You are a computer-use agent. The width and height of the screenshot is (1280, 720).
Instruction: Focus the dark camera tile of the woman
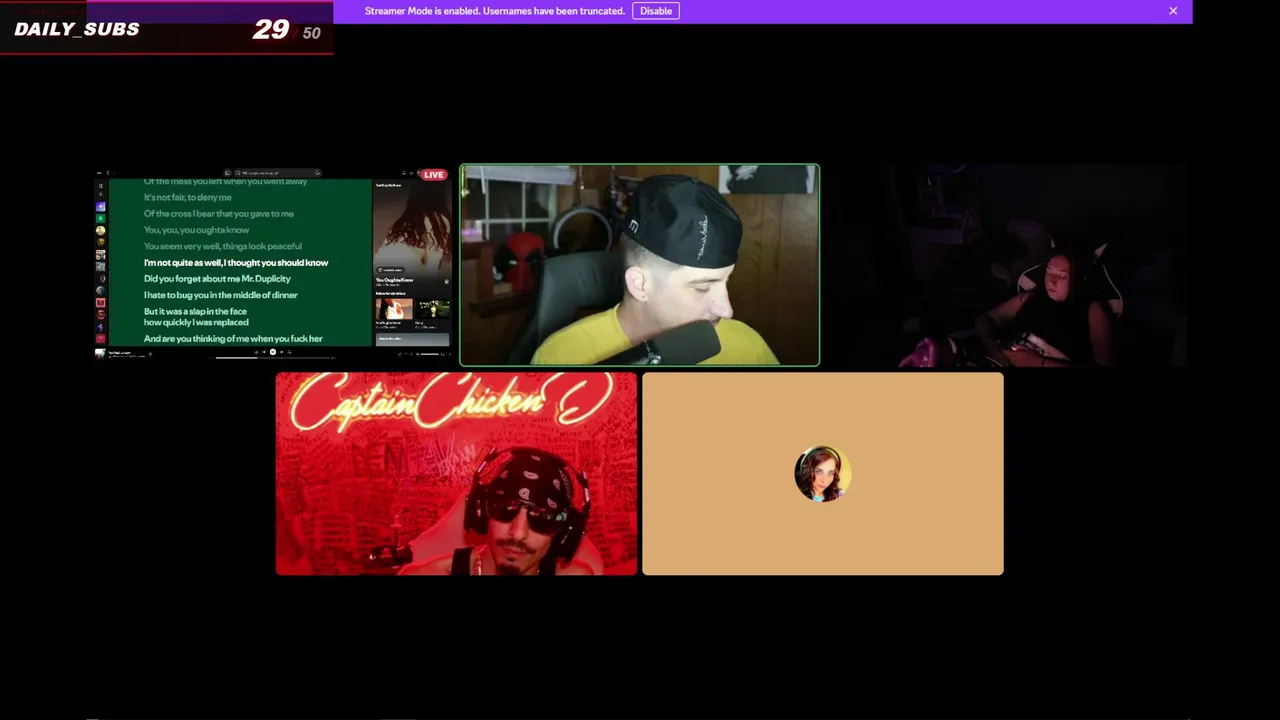[x=1005, y=265]
